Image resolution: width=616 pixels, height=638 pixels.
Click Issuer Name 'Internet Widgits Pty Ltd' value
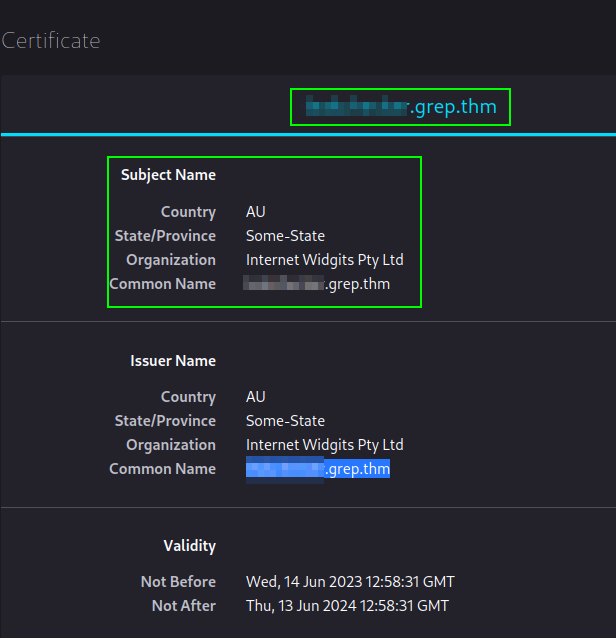325,445
